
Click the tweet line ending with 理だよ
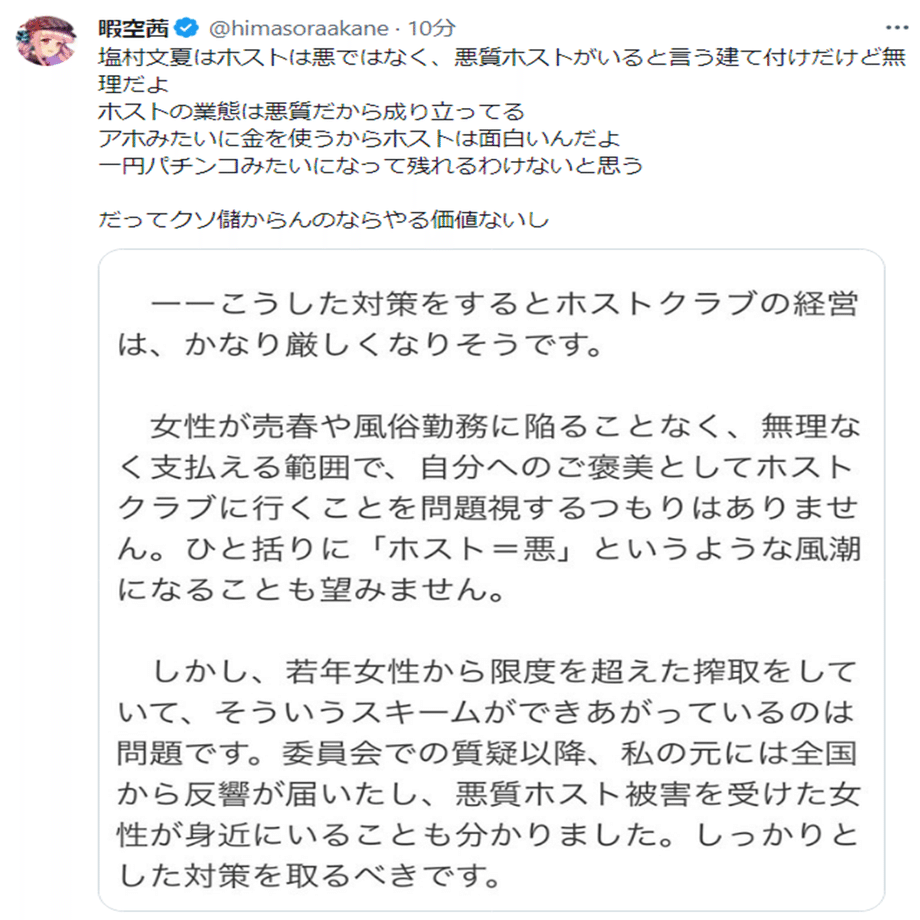point(134,84)
